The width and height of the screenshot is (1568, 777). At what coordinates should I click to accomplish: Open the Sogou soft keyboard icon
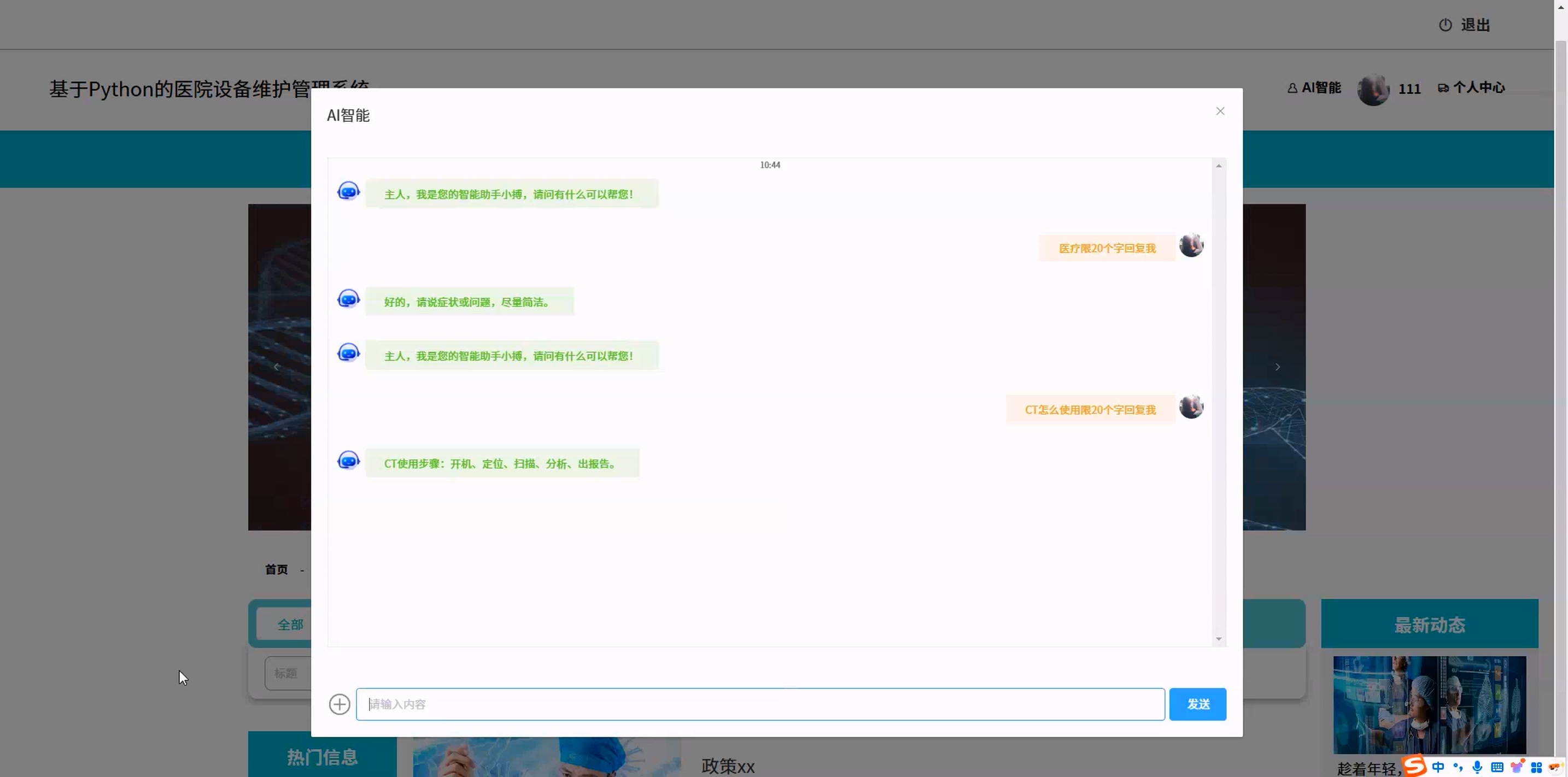1497,767
